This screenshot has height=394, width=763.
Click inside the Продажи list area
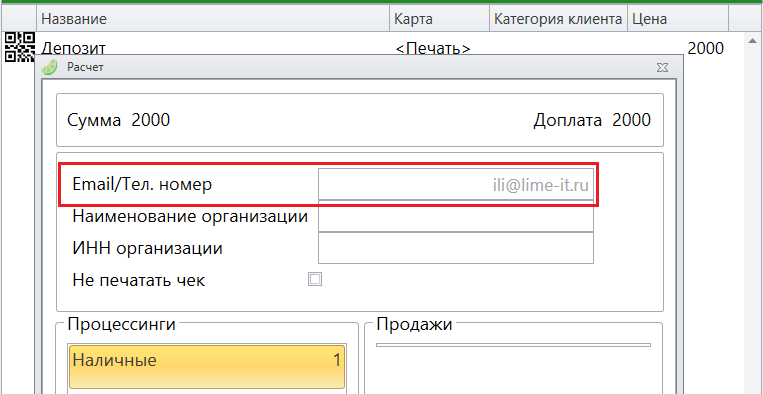pyautogui.click(x=513, y=370)
